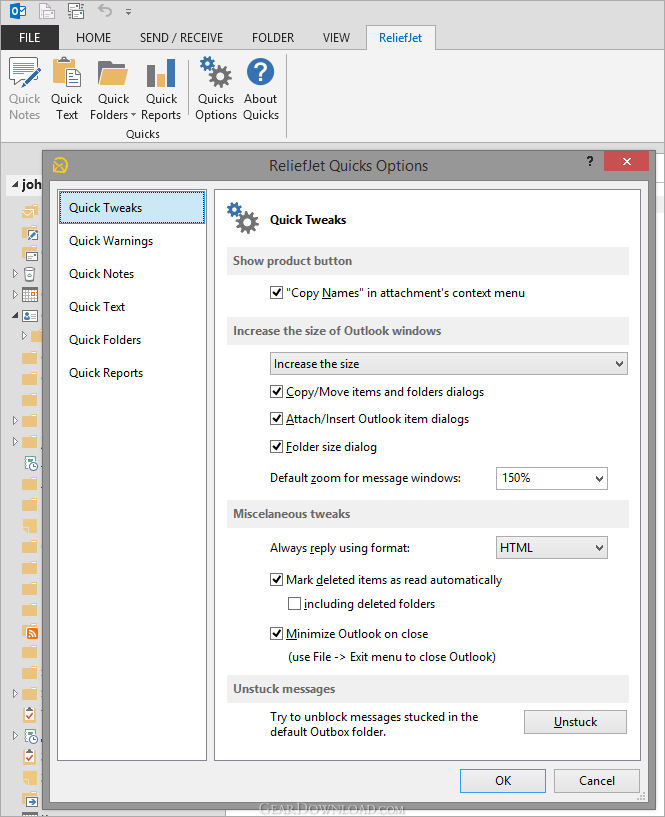This screenshot has width=665, height=817.
Task: Click the Quicks Options gears icon
Action: pyautogui.click(x=216, y=72)
